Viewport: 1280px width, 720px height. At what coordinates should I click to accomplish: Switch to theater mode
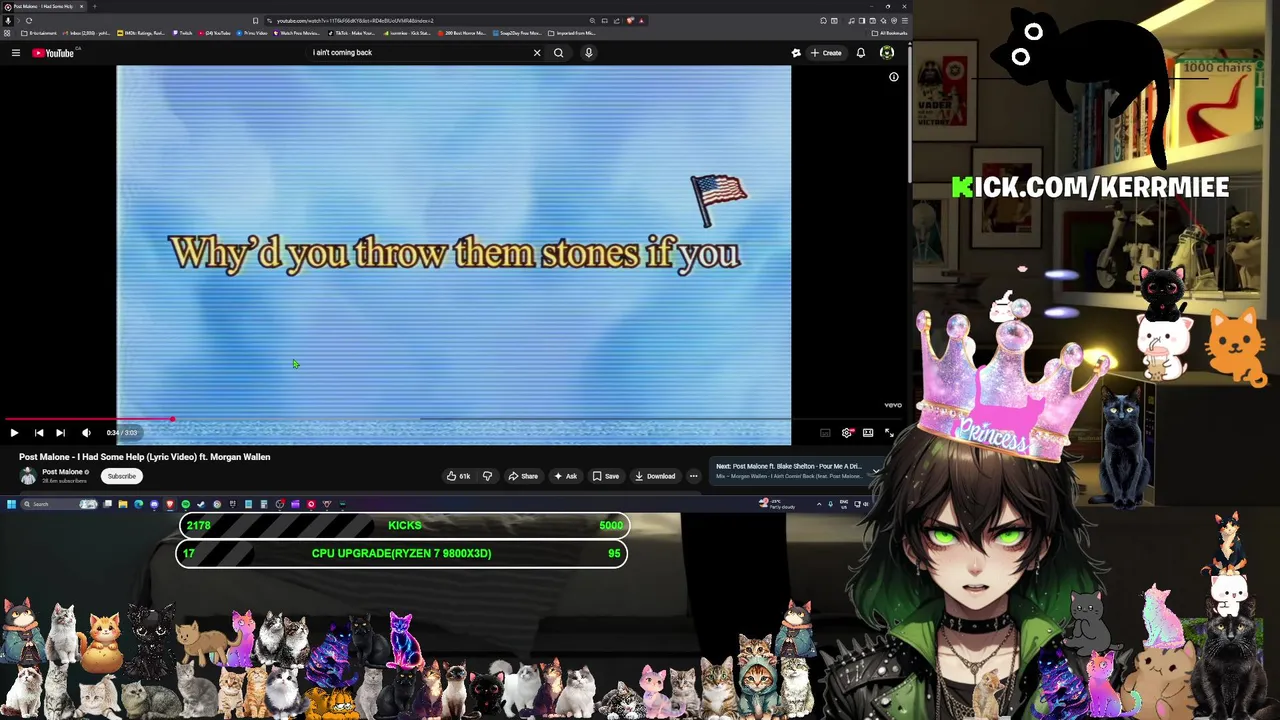coord(868,433)
